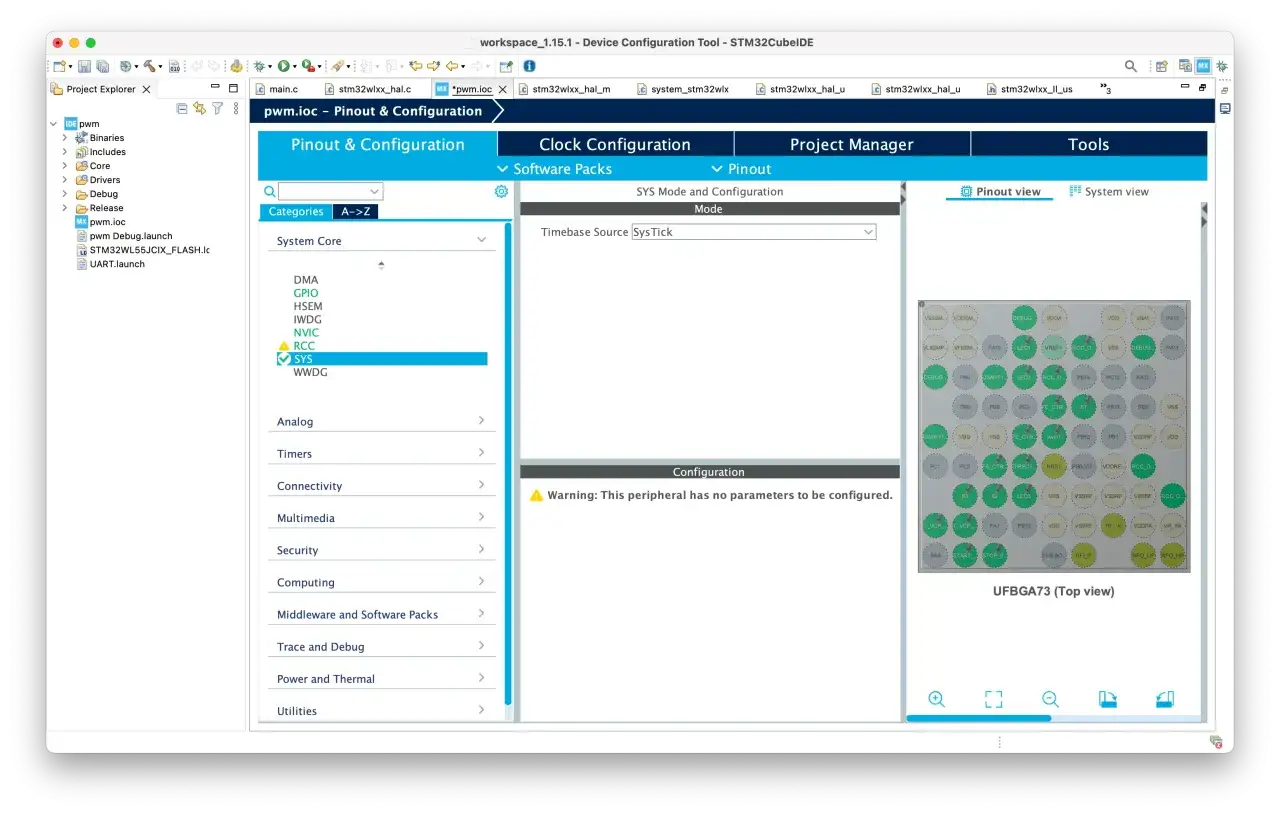Expand the Connectivity category

(x=381, y=485)
